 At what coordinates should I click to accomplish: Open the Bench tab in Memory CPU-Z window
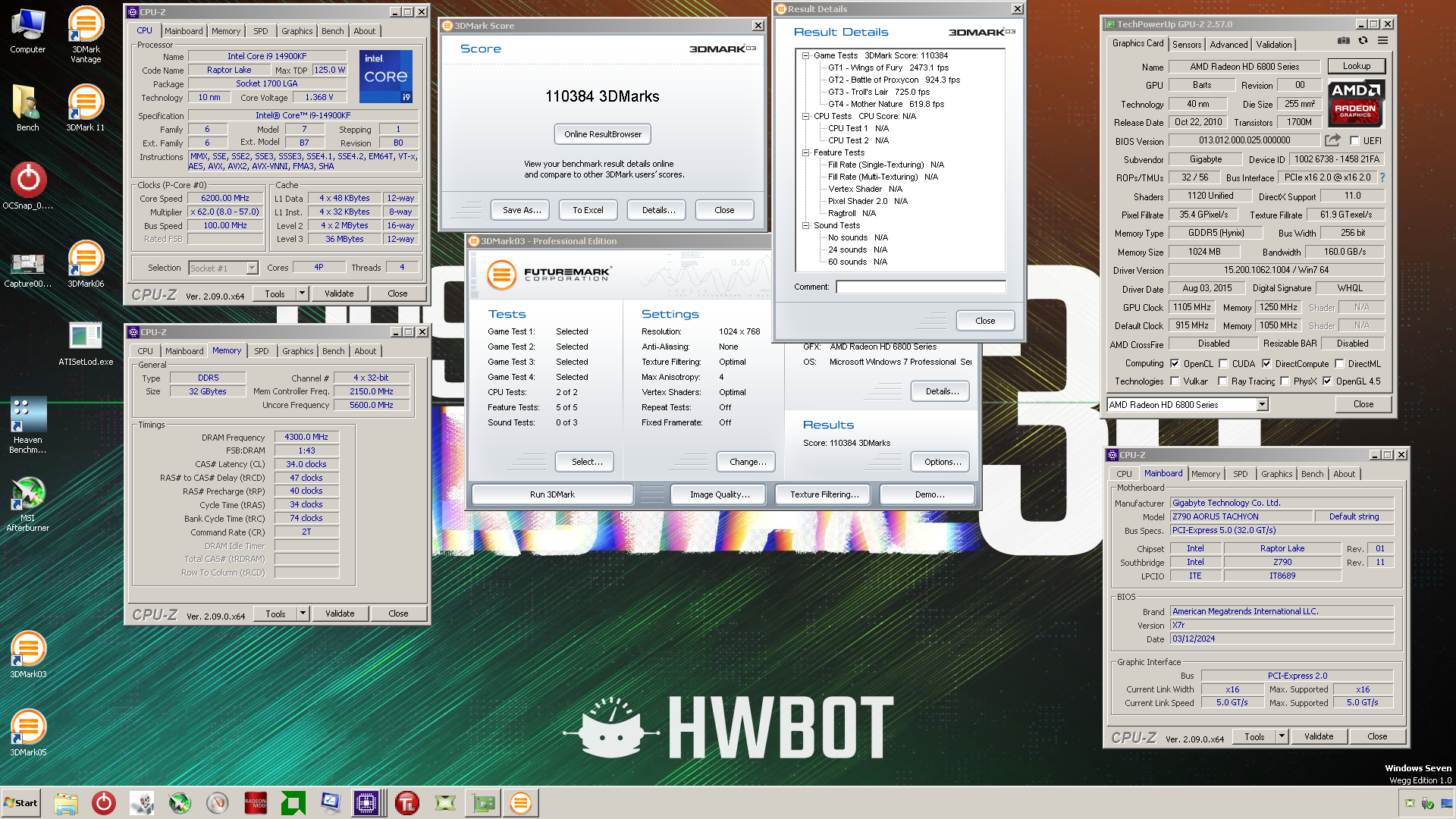pos(333,351)
